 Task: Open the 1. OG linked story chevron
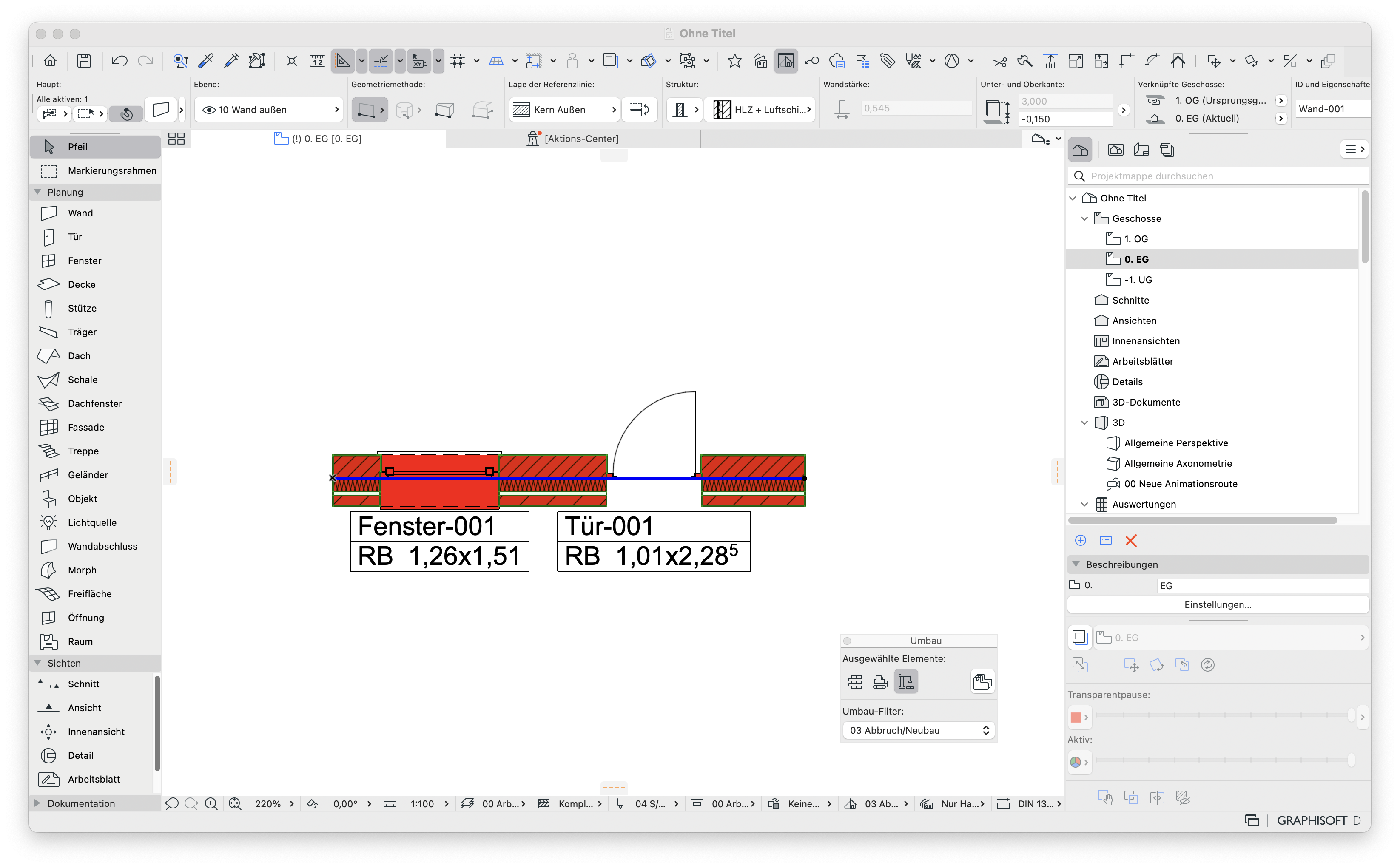pos(1280,100)
